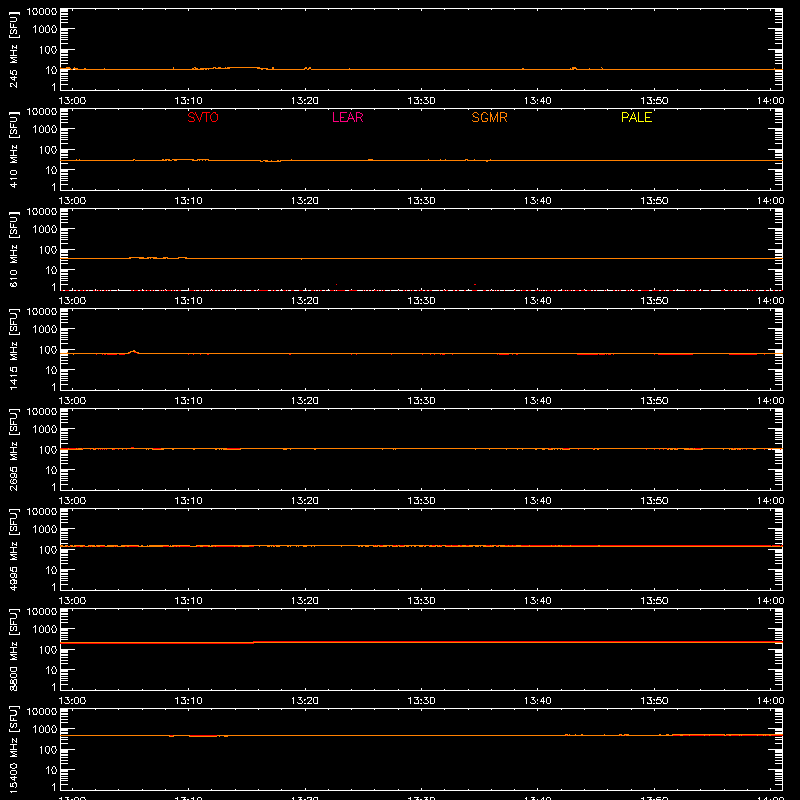Select the '15400 MHz [SFU]' axis title
800x800 pixels.
14,749
